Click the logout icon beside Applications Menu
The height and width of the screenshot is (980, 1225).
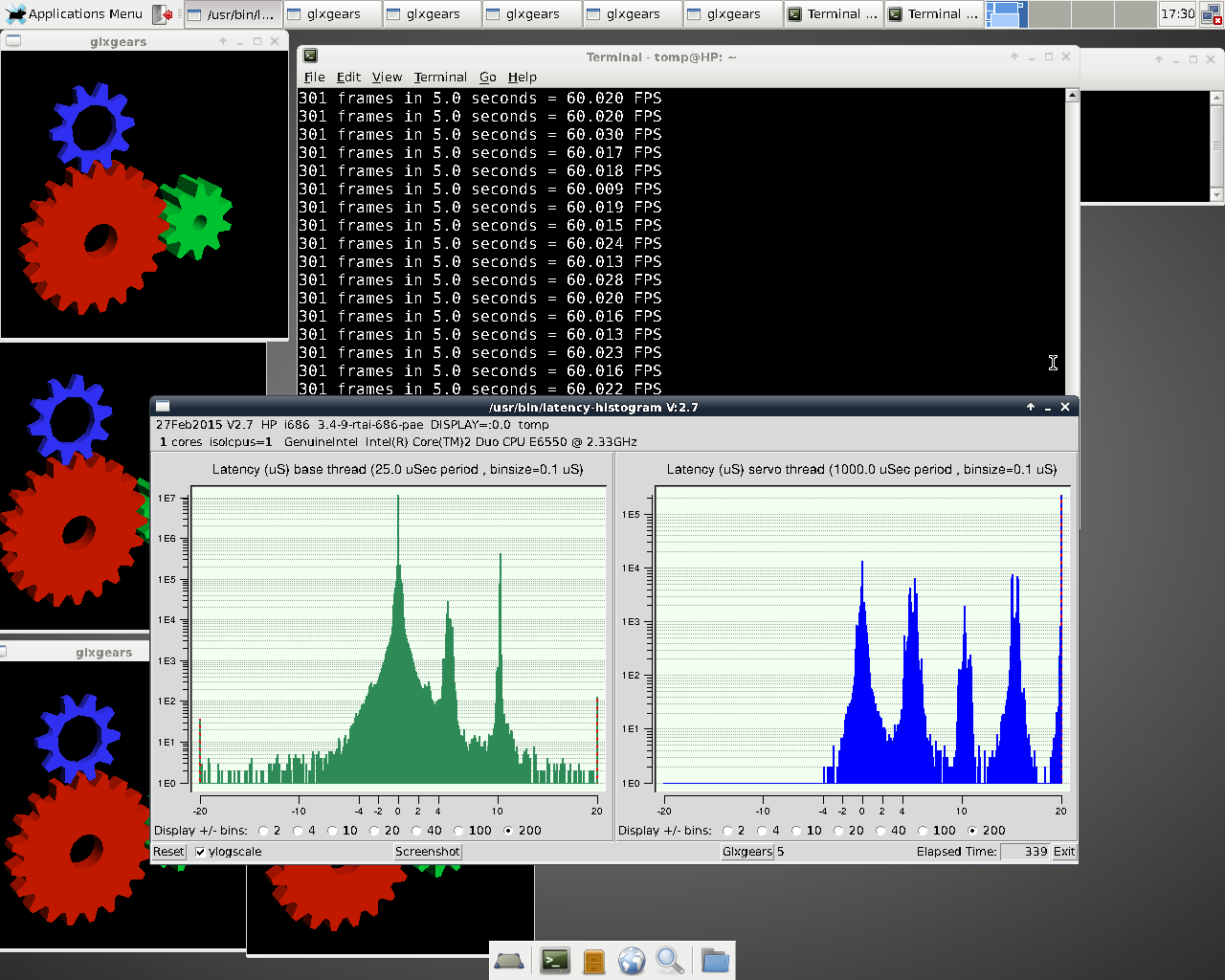(x=163, y=14)
